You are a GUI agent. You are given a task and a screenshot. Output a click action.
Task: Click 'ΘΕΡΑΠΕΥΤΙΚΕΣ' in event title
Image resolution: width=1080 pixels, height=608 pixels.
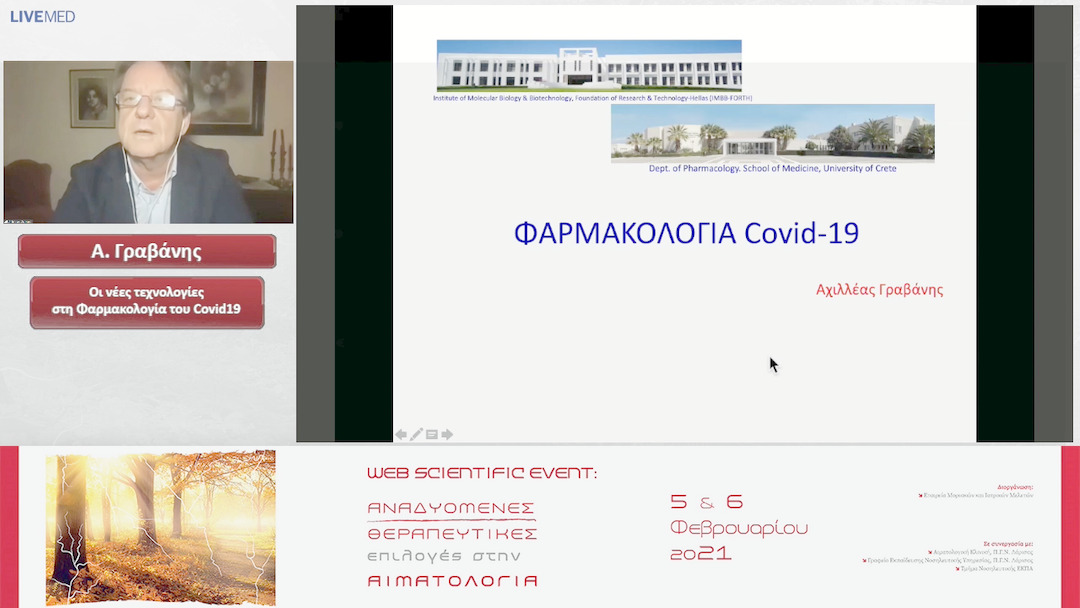(x=453, y=534)
